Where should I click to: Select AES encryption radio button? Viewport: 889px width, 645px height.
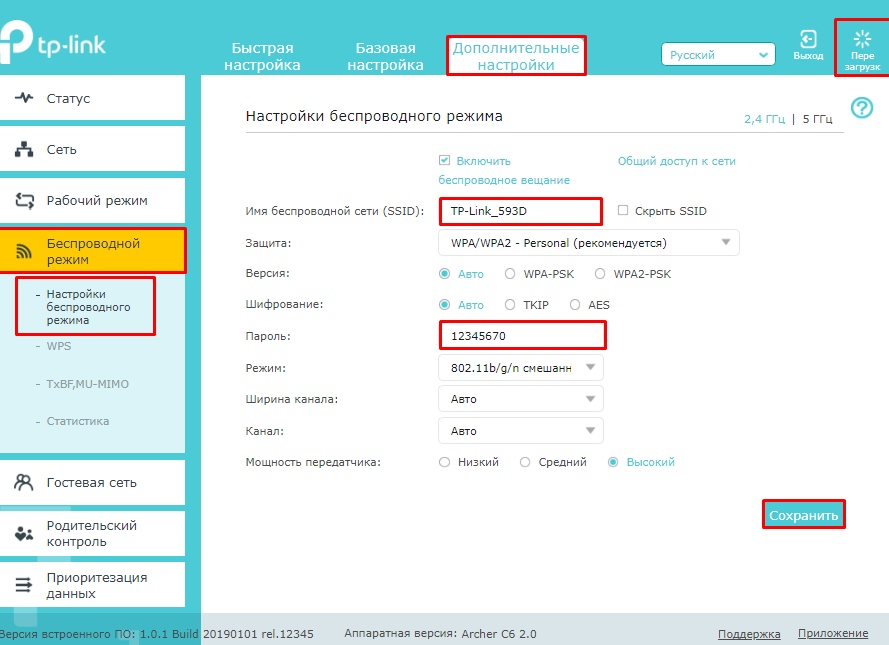575,305
